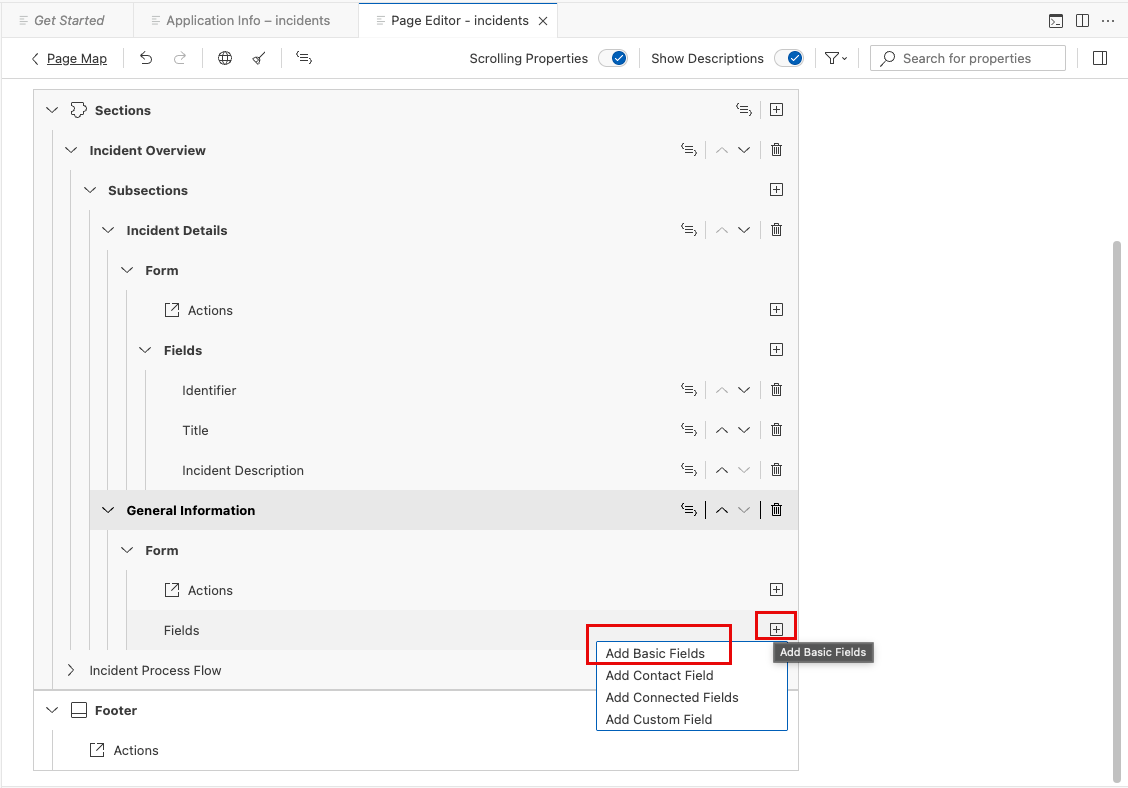The height and width of the screenshot is (788, 1128).
Task: Go back to Page Map
Action: [x=69, y=59]
